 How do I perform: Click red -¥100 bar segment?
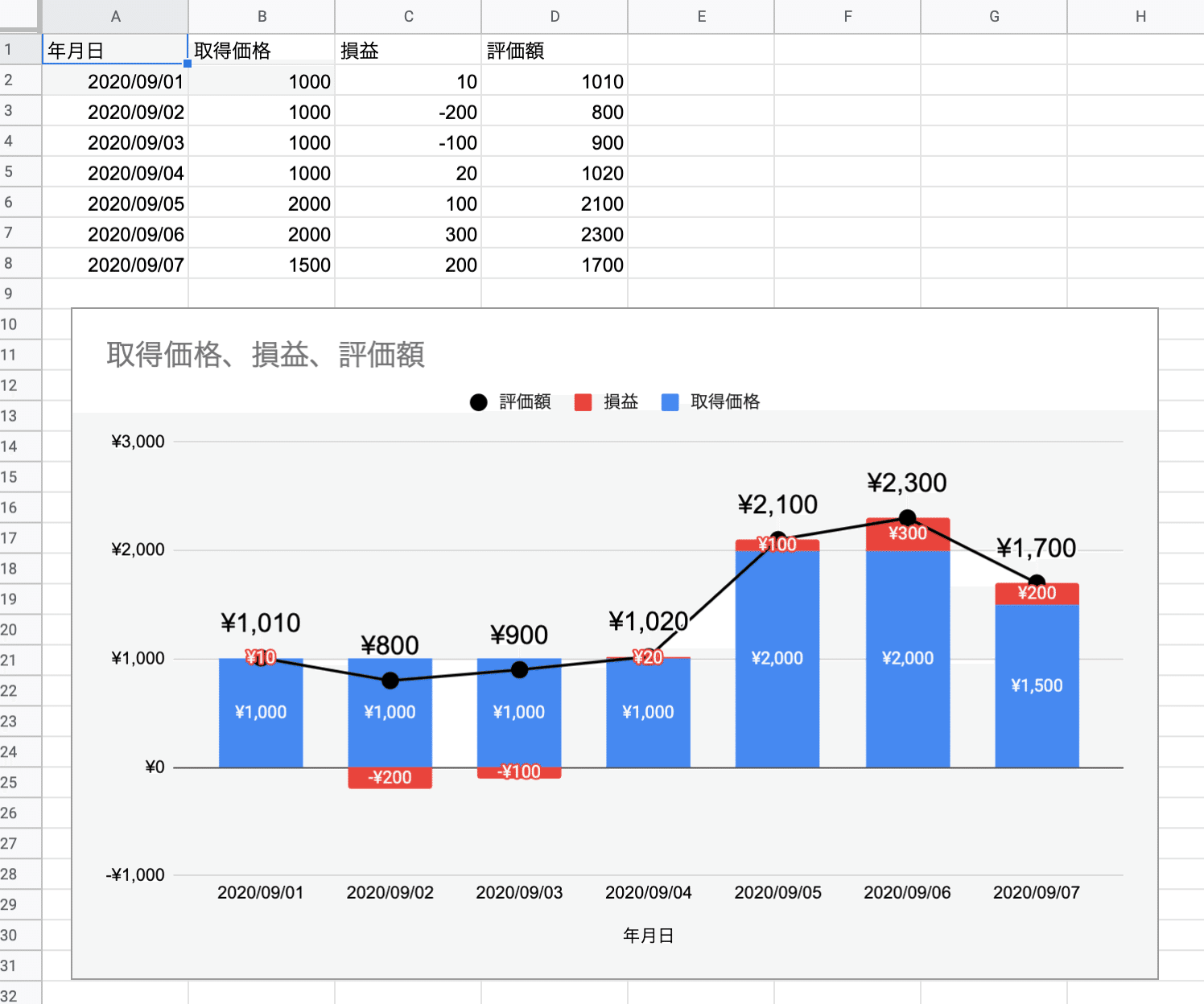pos(519,772)
